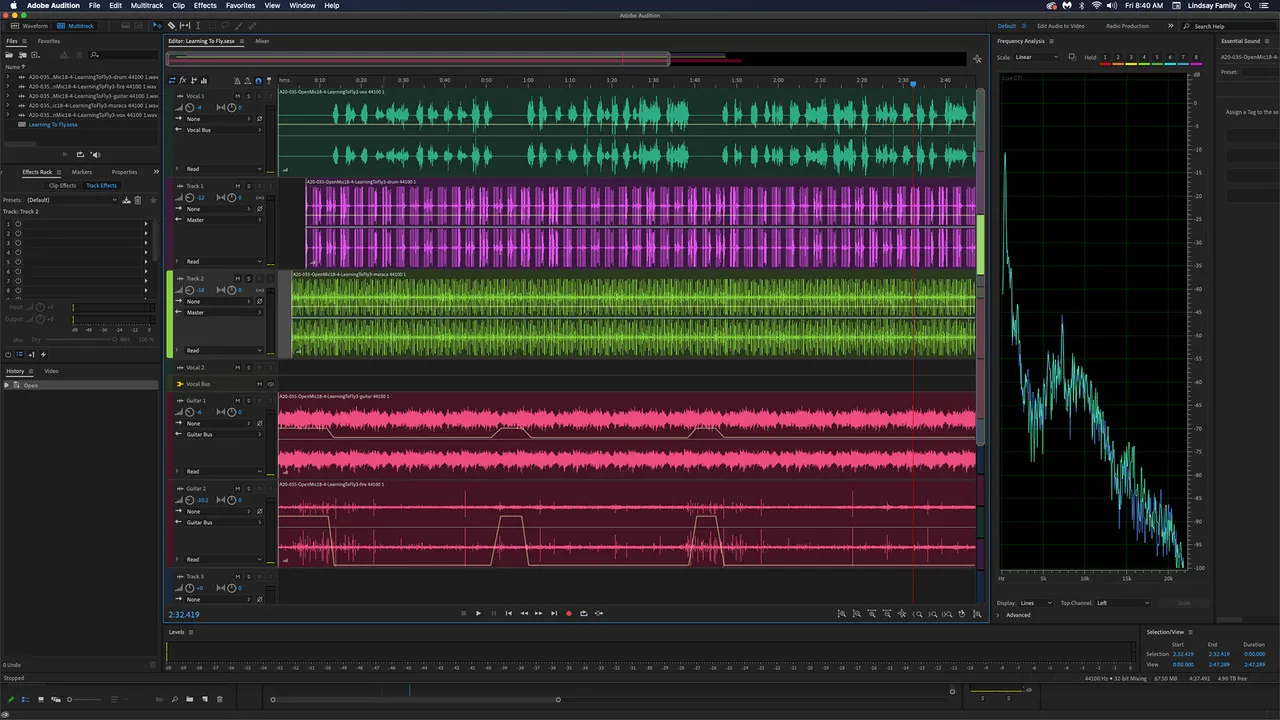
Task: Solo Track 1 with its S button
Action: pyautogui.click(x=249, y=186)
